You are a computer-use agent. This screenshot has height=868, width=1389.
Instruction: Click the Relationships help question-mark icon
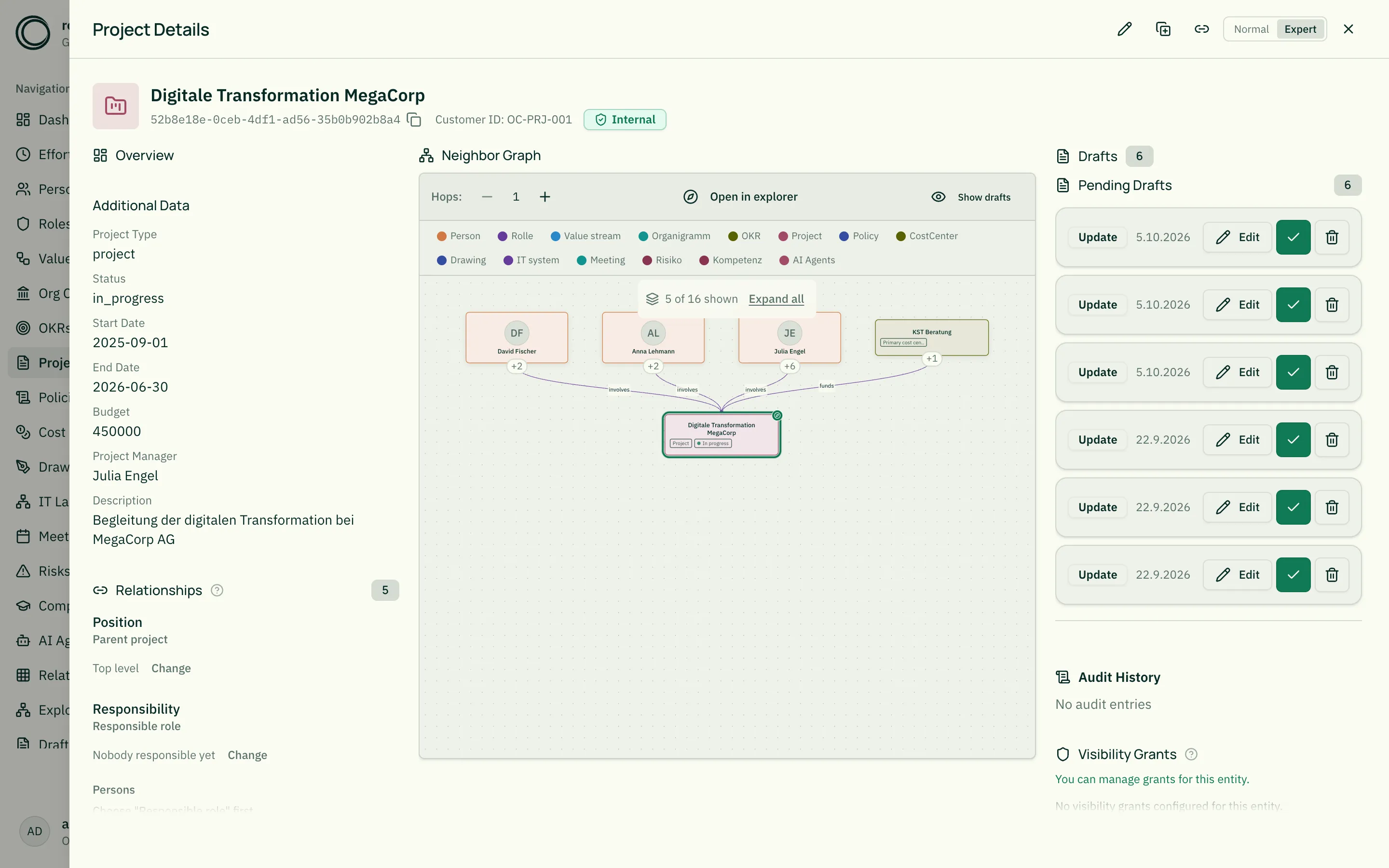pos(217,590)
